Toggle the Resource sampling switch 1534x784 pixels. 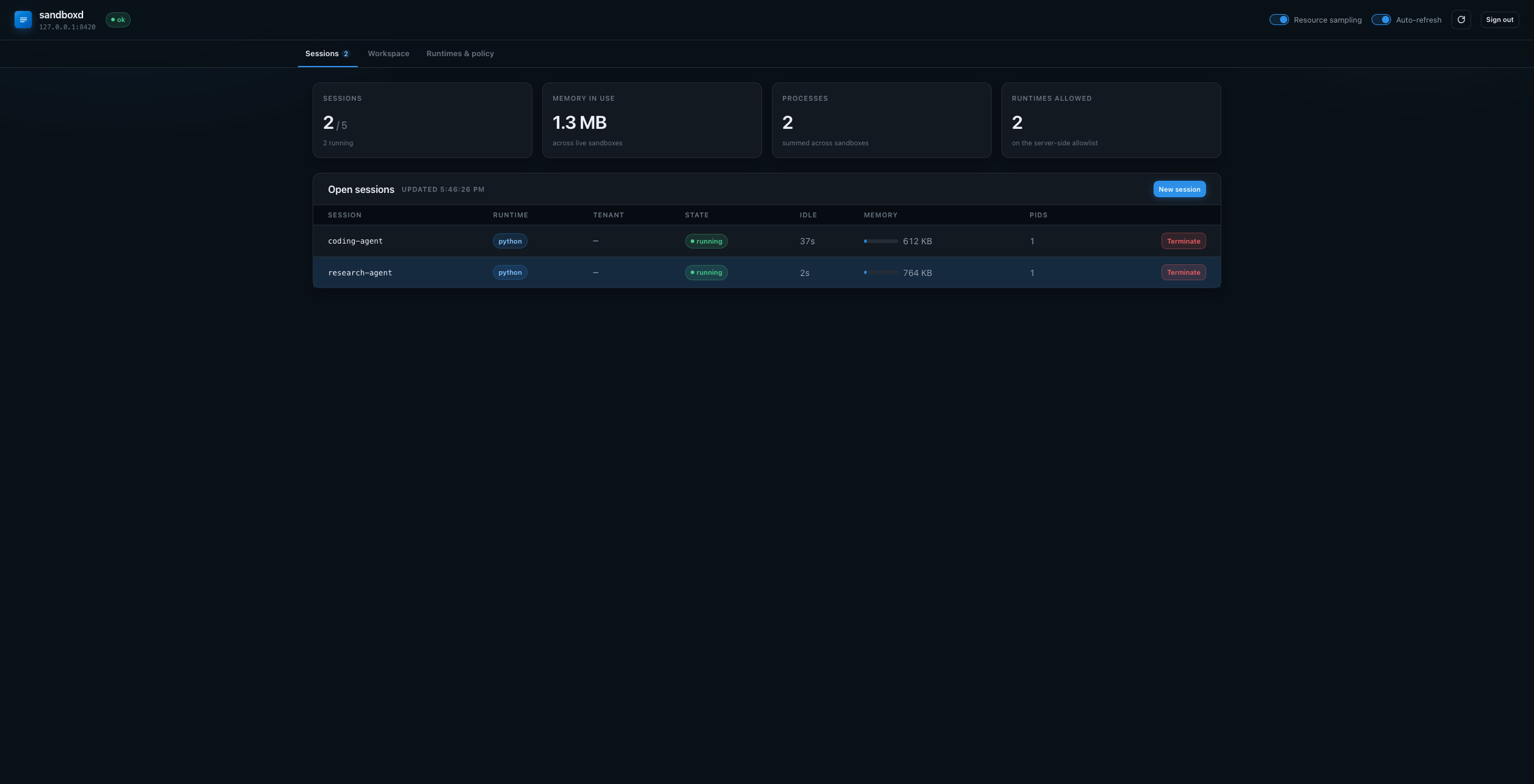tap(1279, 20)
